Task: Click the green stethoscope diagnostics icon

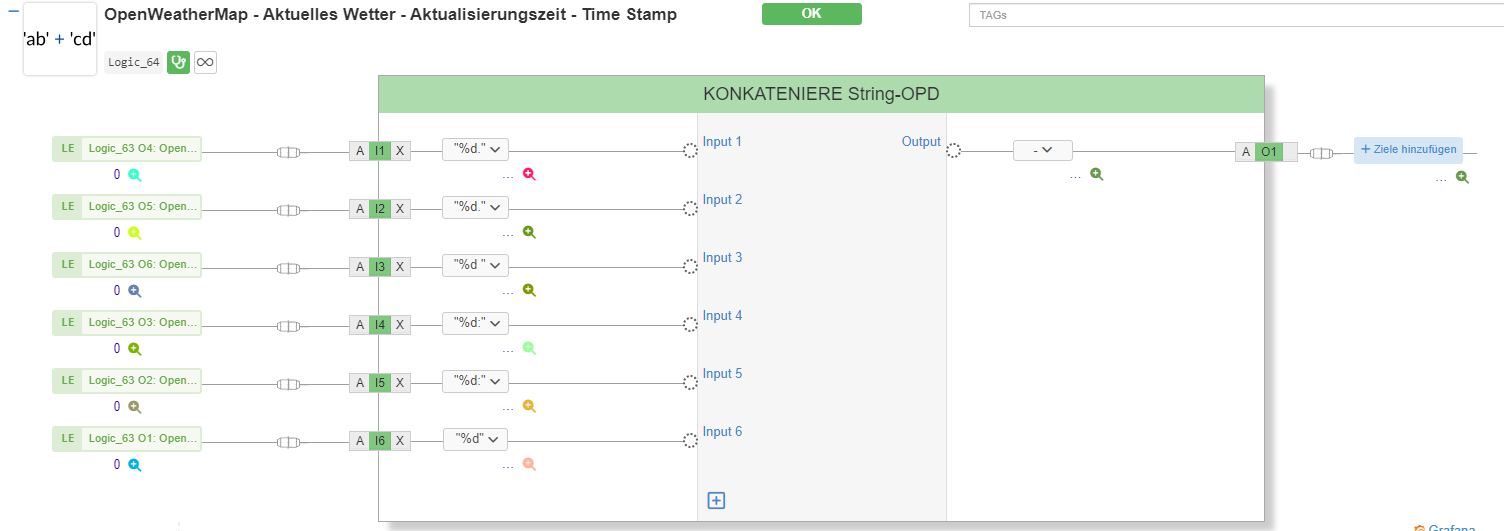Action: click(x=179, y=62)
